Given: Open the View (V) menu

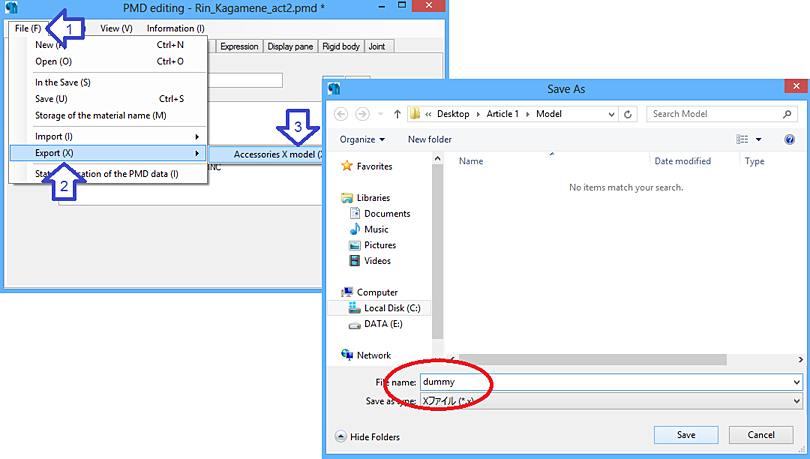Looking at the screenshot, I should pos(116,28).
